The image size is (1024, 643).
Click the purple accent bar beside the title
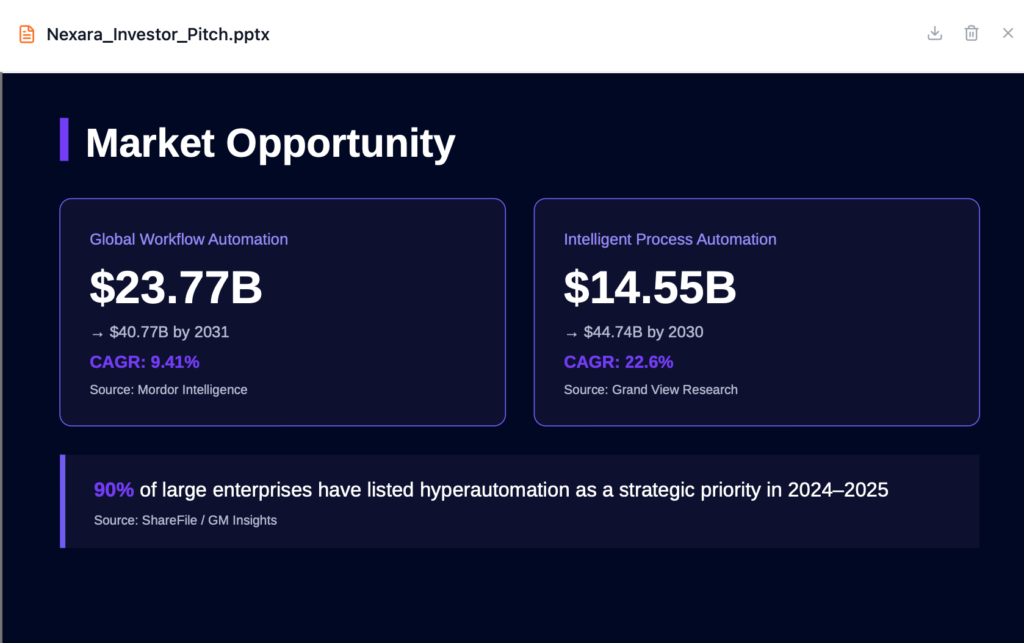pos(63,141)
